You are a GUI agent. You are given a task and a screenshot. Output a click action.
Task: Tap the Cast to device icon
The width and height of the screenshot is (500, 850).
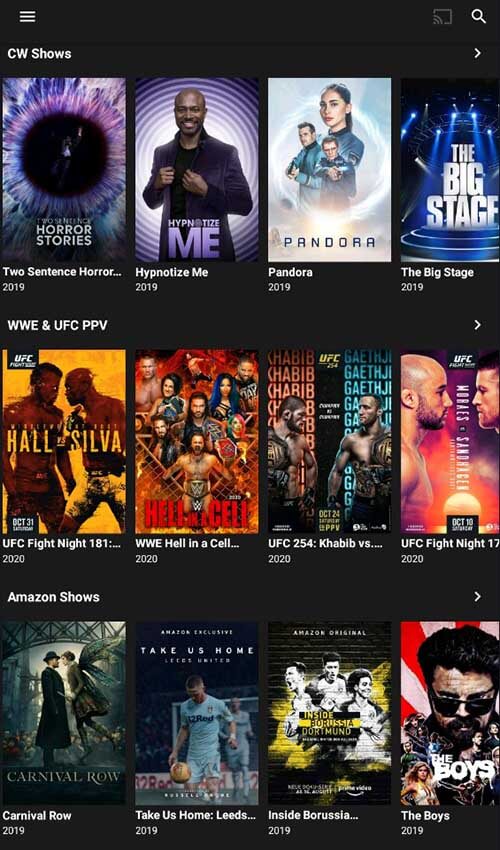point(443,17)
